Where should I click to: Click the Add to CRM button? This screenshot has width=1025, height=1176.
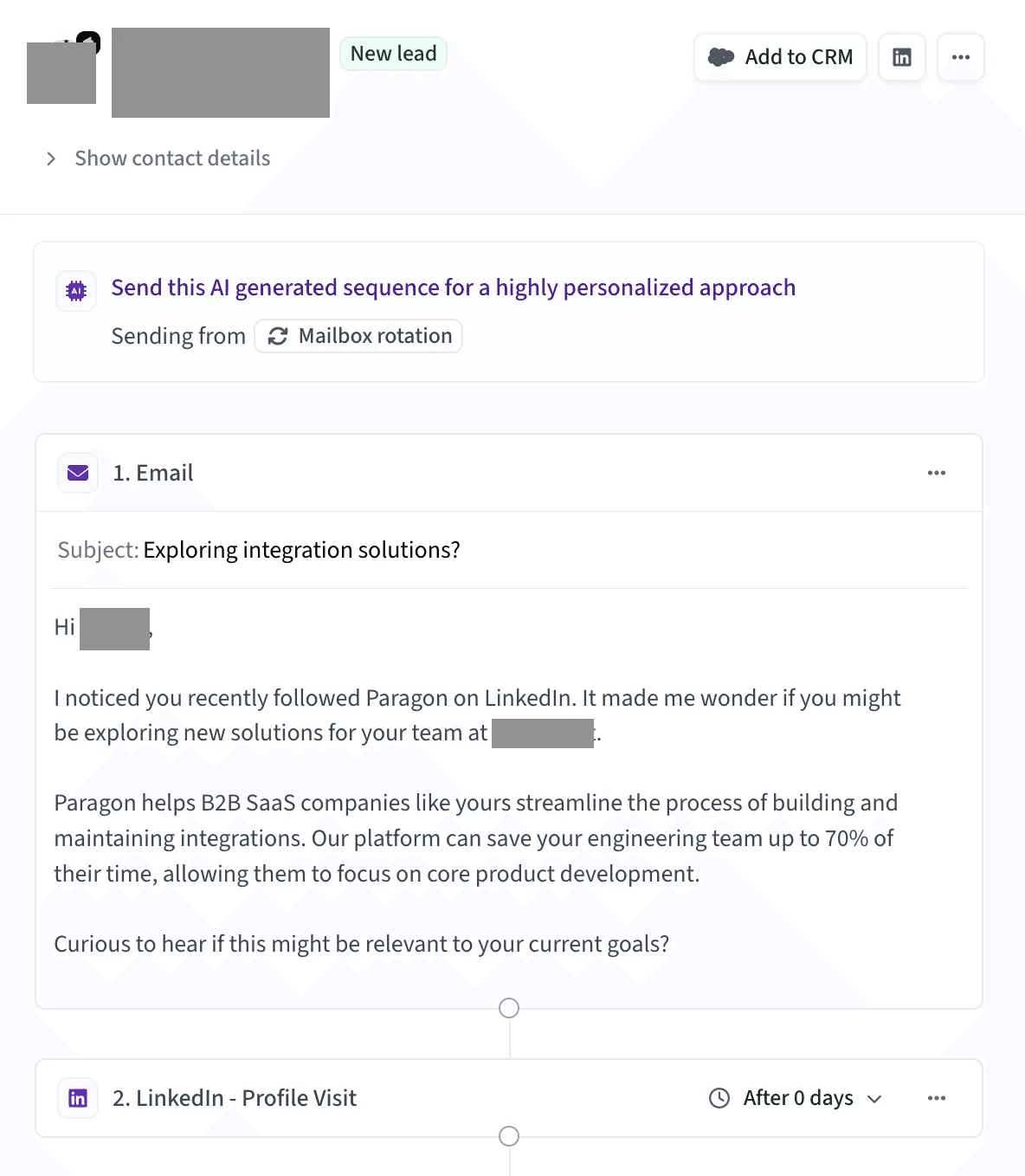click(780, 57)
